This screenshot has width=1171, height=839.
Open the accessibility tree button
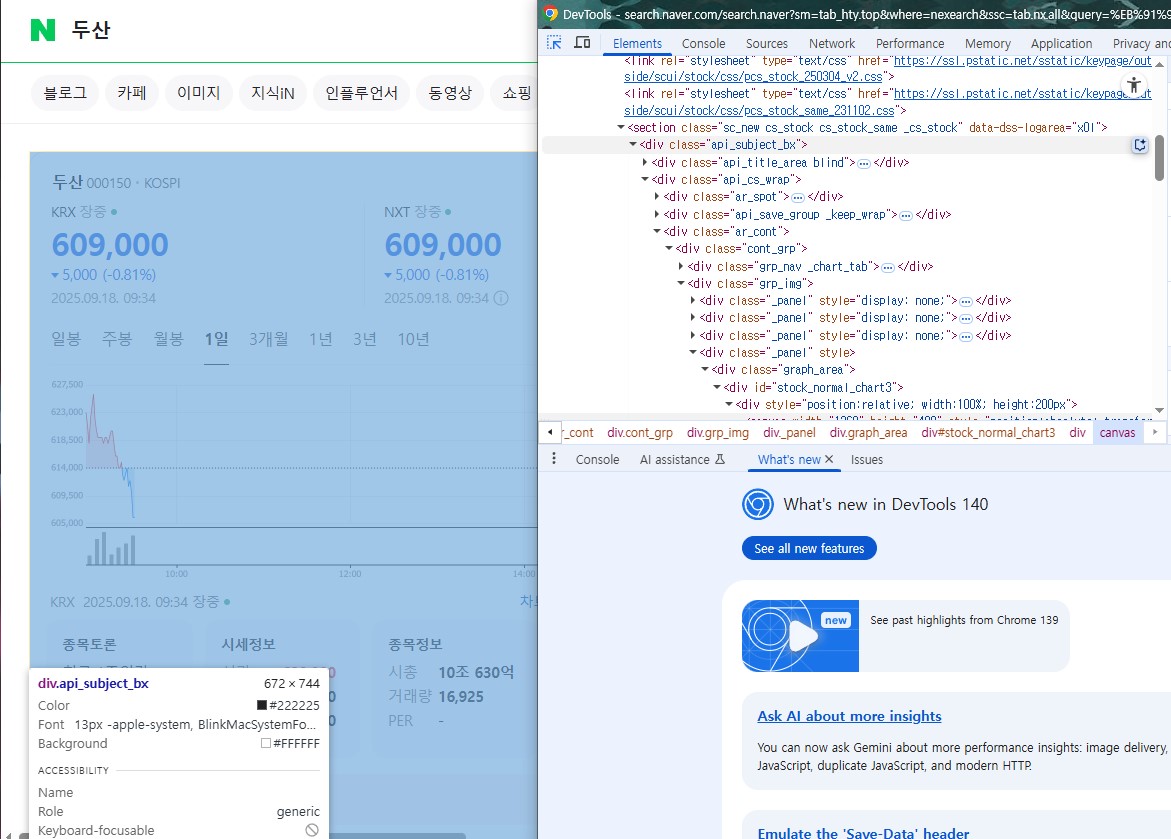click(1134, 84)
